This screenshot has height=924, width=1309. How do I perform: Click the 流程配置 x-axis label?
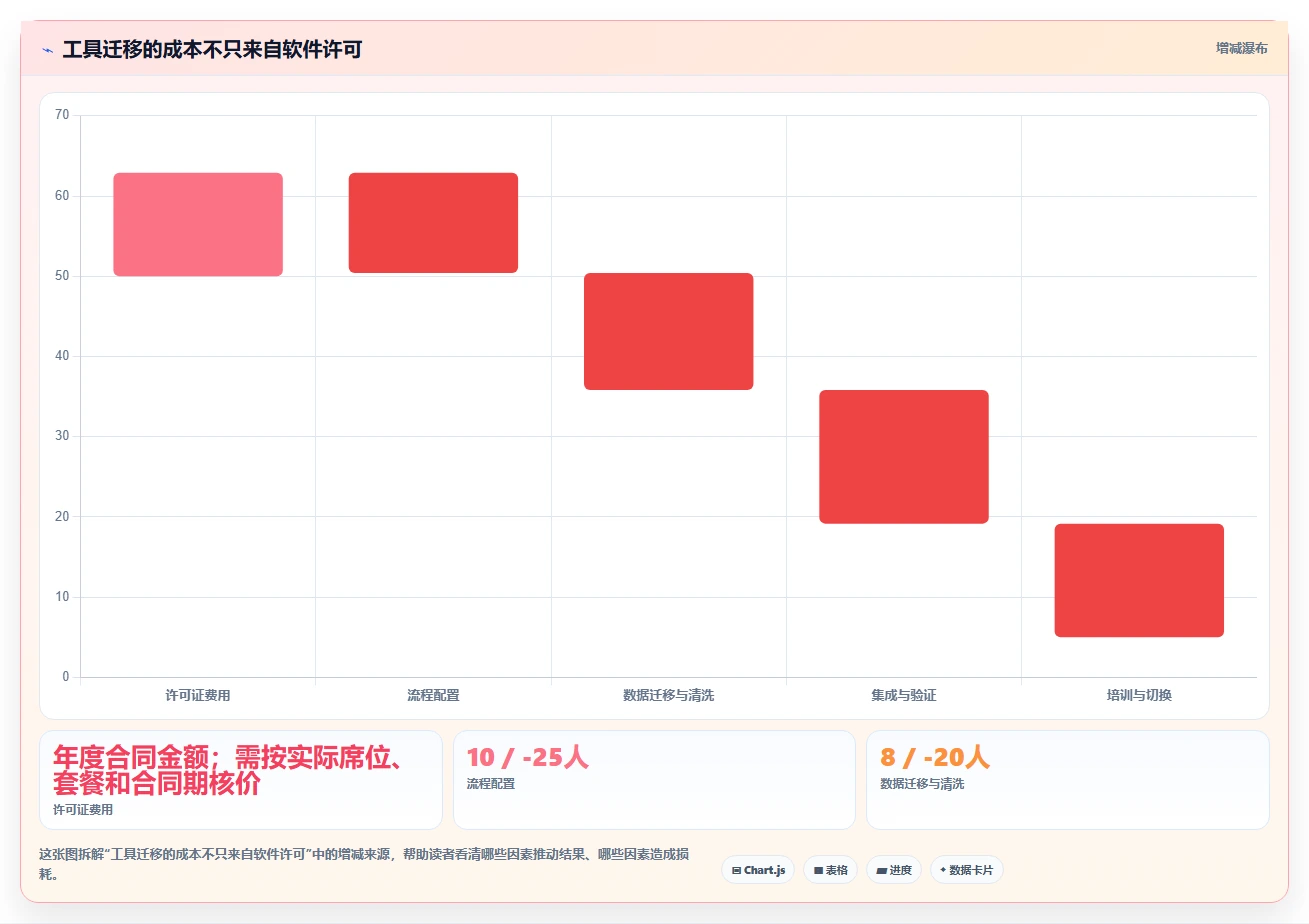[433, 695]
